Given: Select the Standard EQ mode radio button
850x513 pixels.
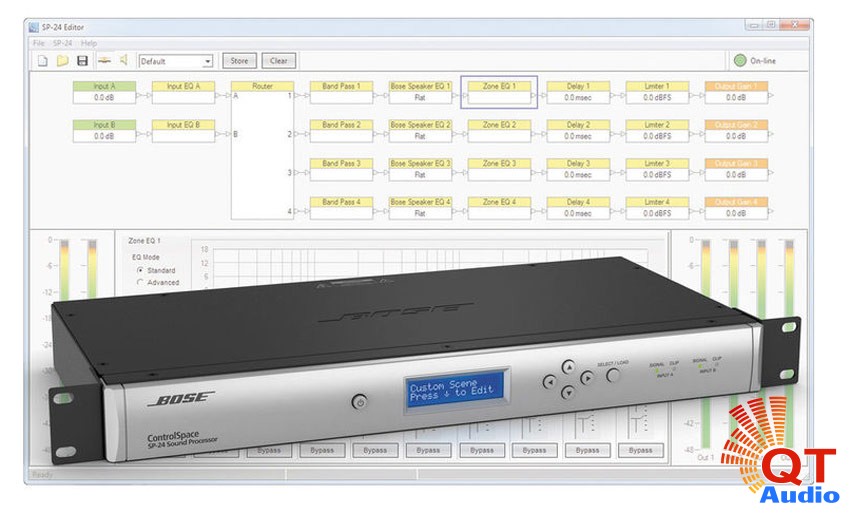Looking at the screenshot, I should [x=139, y=271].
